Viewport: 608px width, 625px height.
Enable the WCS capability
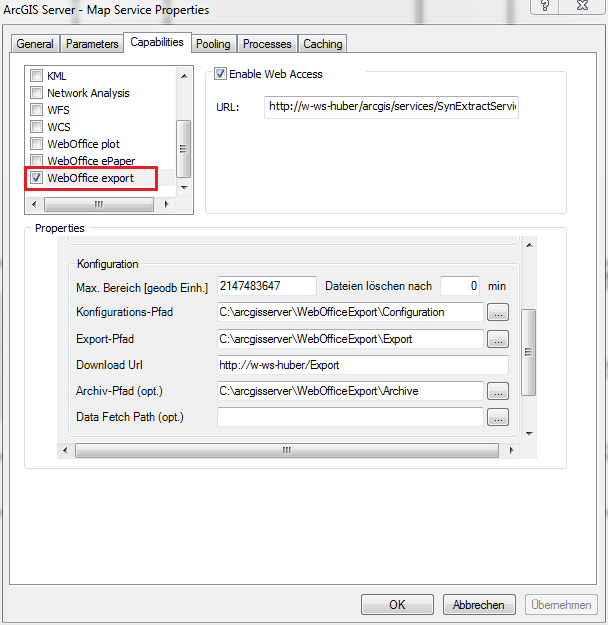[36, 127]
